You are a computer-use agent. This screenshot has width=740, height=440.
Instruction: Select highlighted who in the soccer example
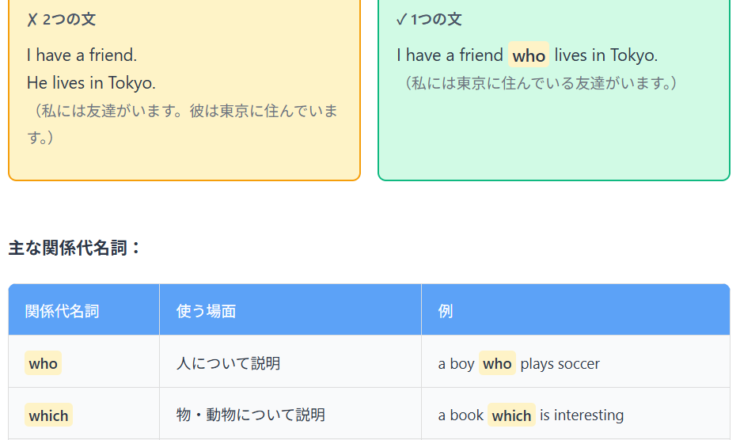[497, 364]
